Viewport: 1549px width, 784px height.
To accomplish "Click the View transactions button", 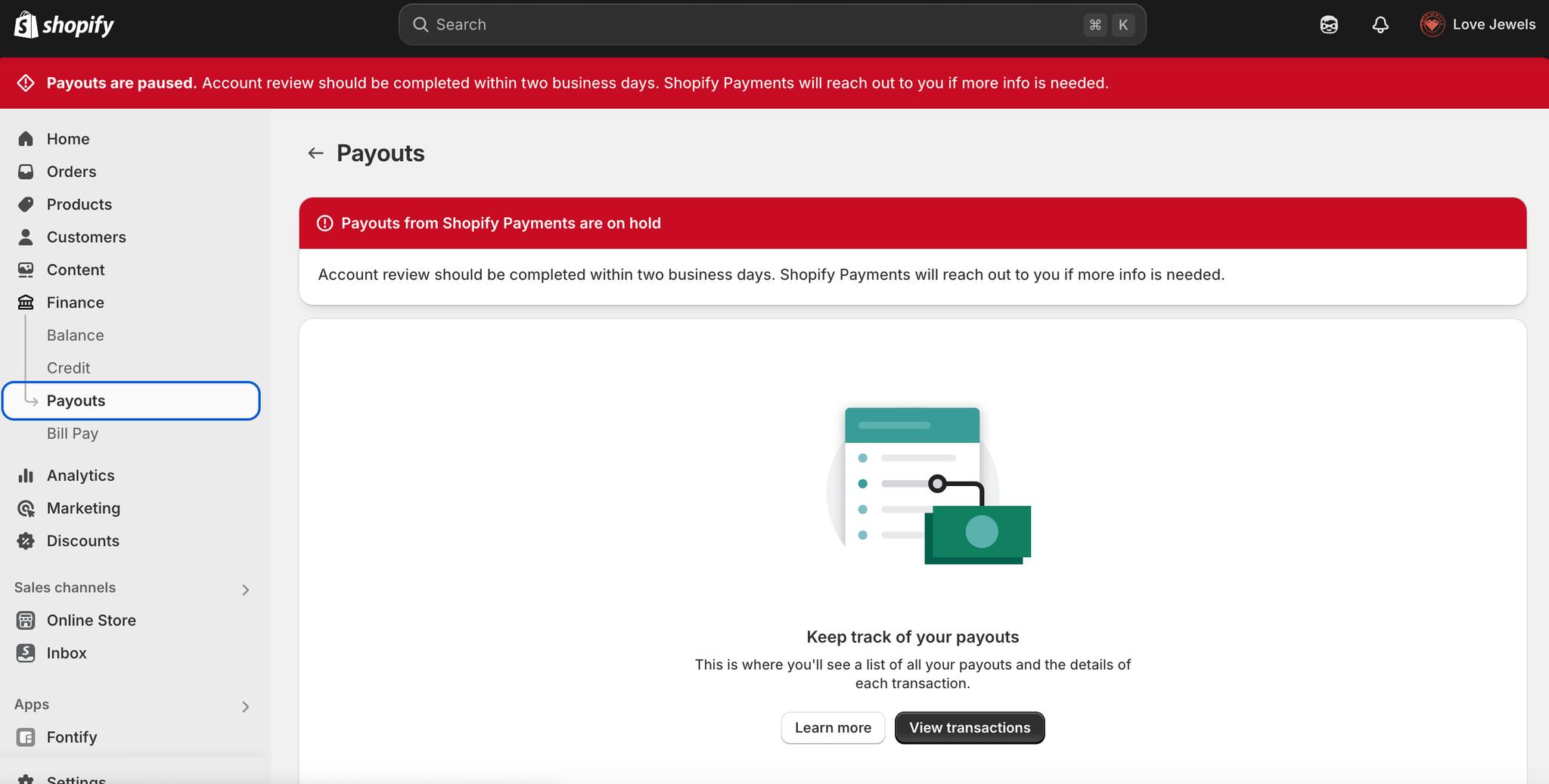I will 970,727.
